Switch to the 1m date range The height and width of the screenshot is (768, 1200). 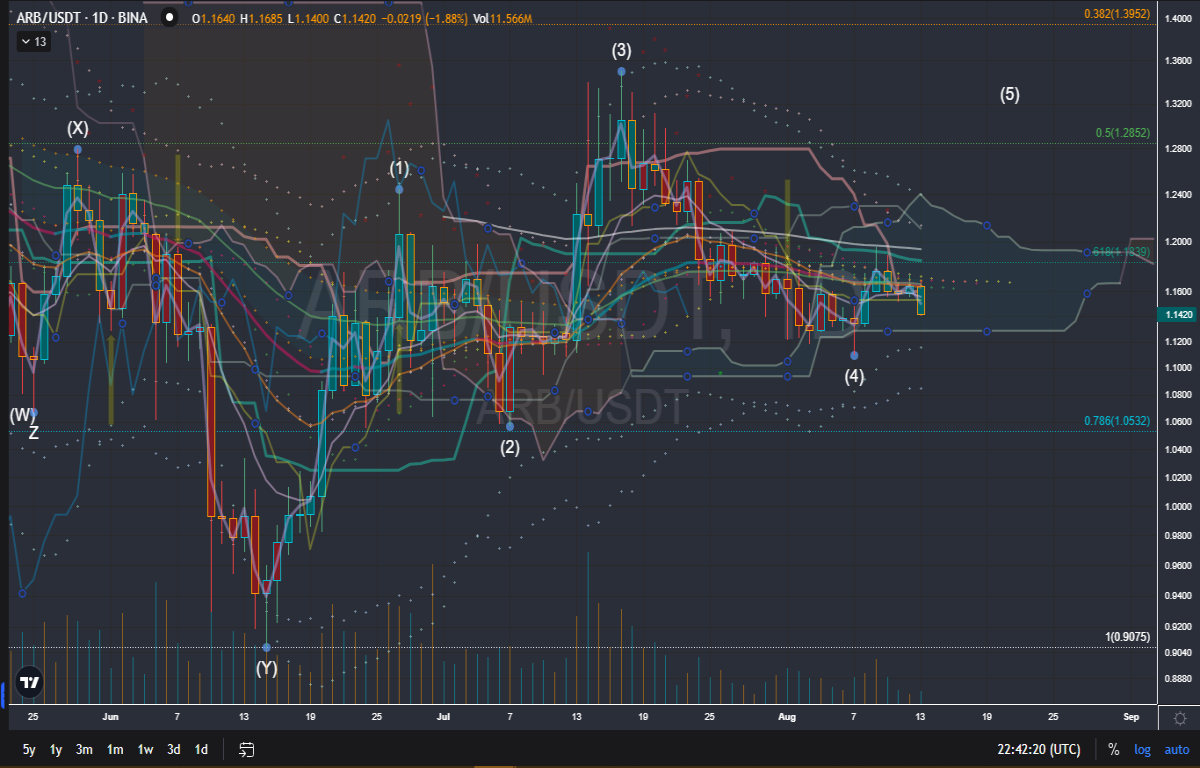(115, 749)
